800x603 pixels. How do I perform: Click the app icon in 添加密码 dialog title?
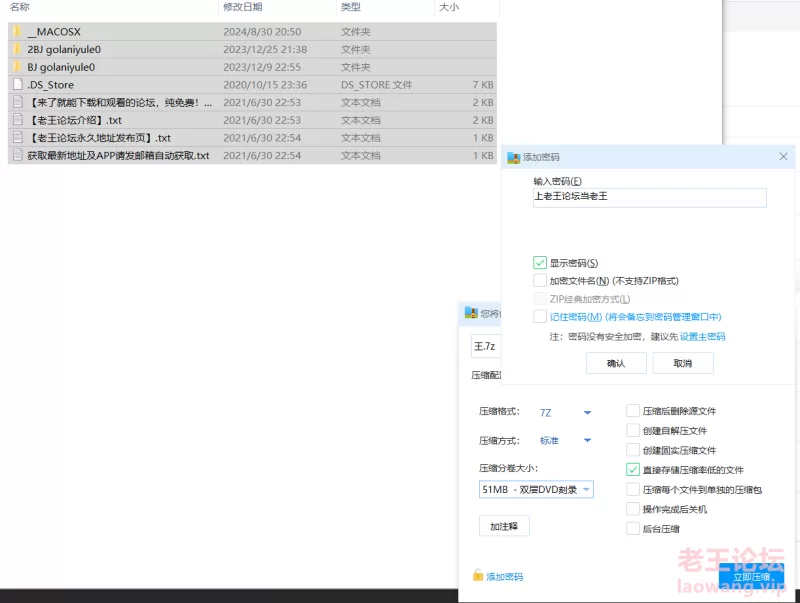(x=513, y=157)
